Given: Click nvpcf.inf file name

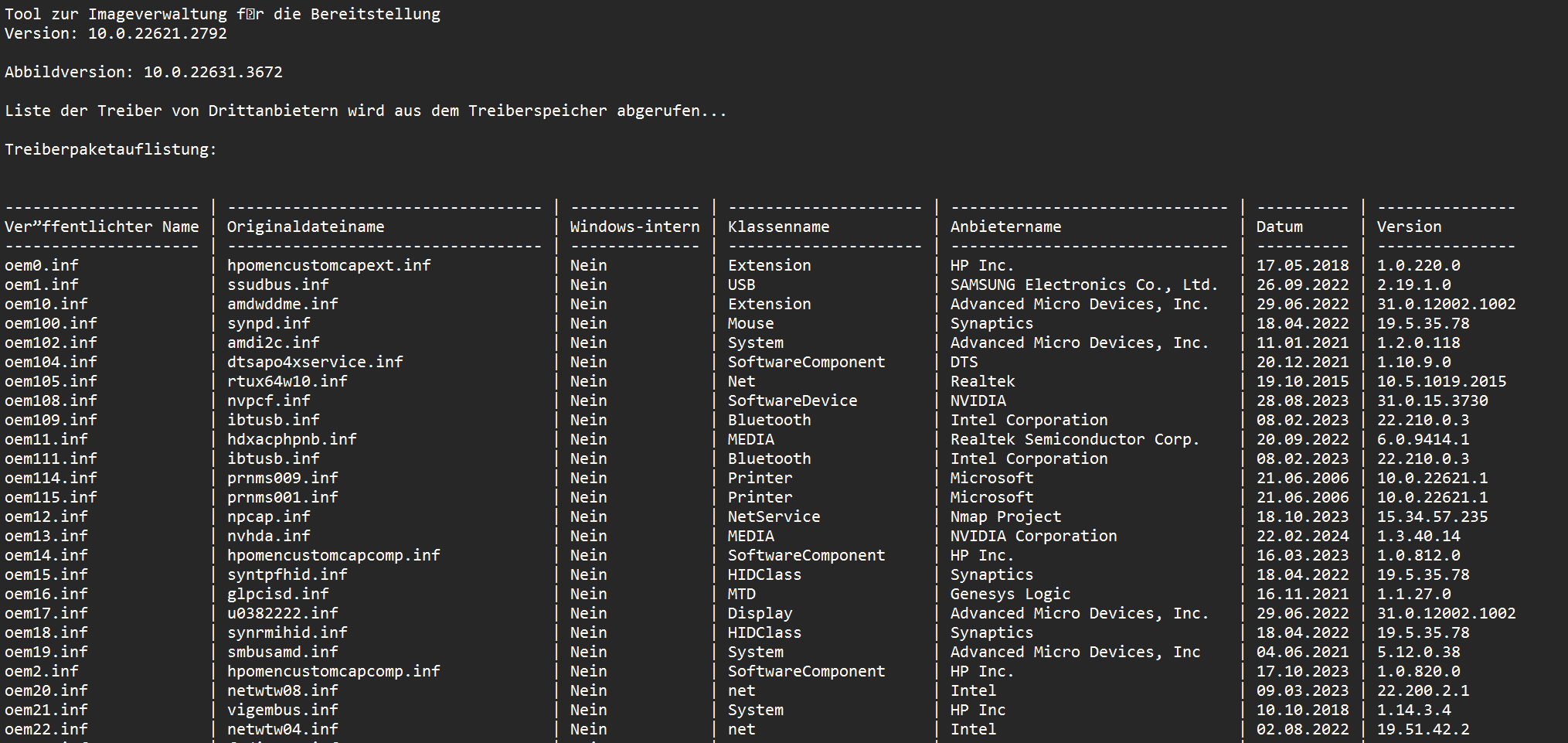Looking at the screenshot, I should [268, 400].
